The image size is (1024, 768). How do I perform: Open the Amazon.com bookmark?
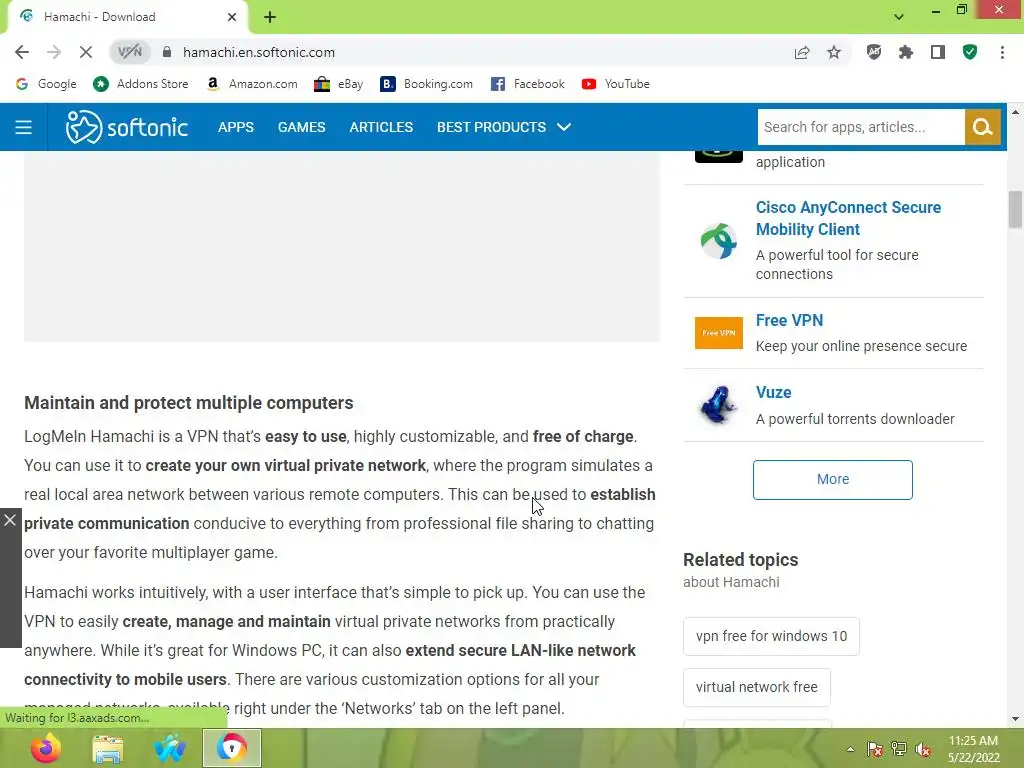coord(251,84)
